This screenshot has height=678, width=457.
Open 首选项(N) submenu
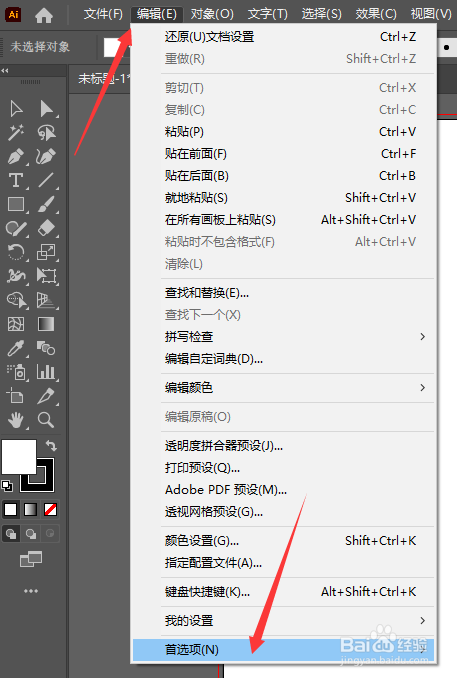click(x=283, y=649)
